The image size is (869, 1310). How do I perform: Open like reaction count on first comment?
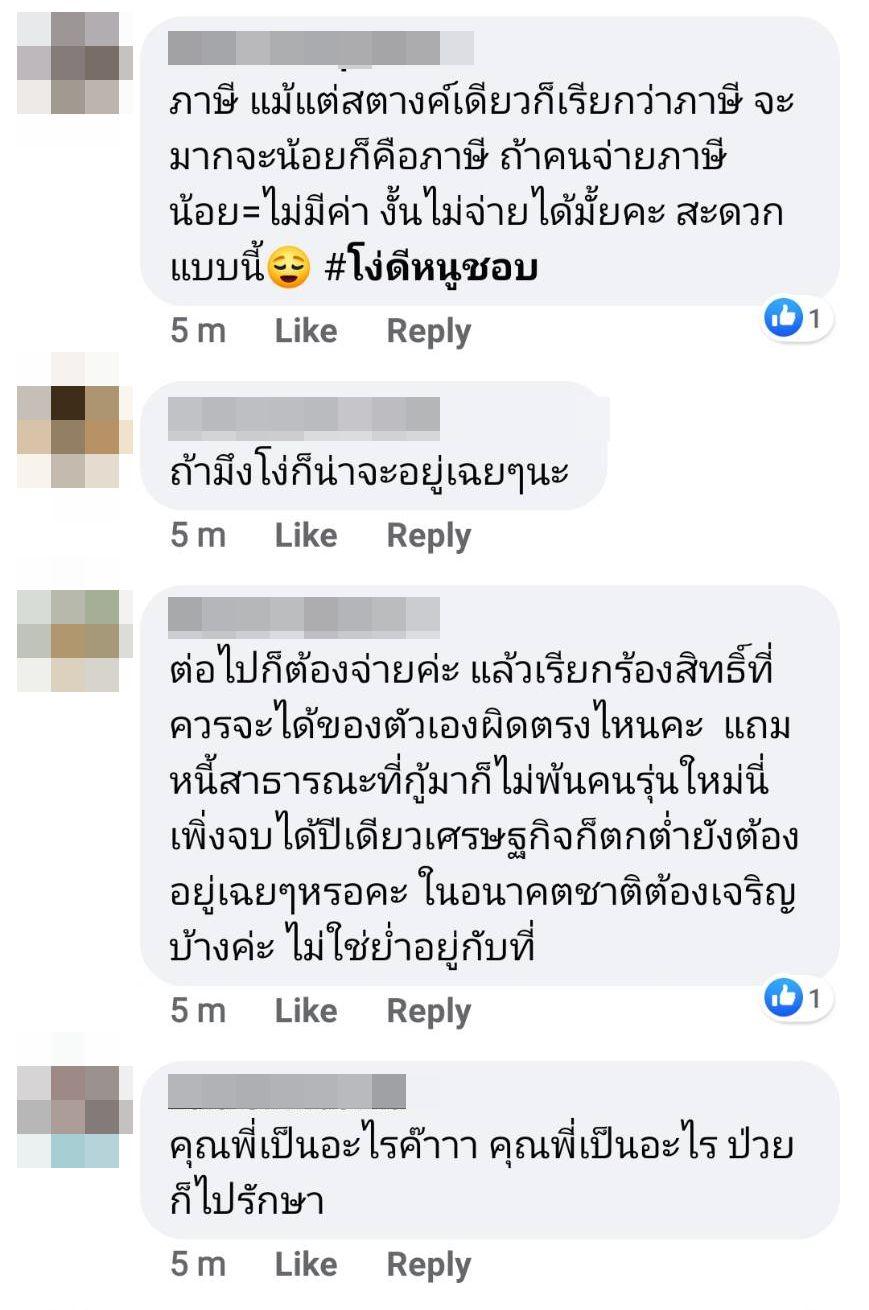click(x=798, y=319)
